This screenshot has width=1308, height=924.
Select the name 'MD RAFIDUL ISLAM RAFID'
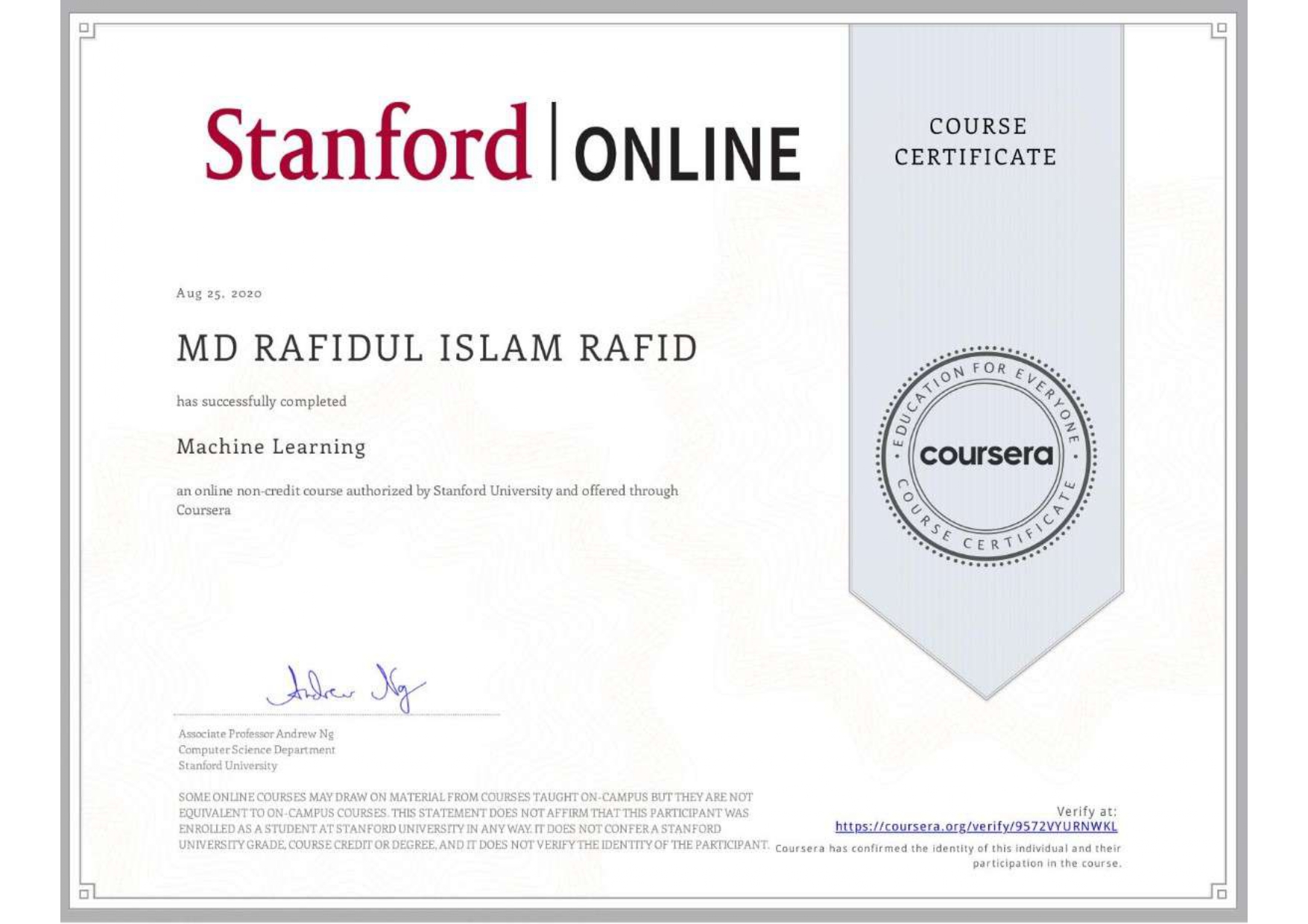(437, 349)
